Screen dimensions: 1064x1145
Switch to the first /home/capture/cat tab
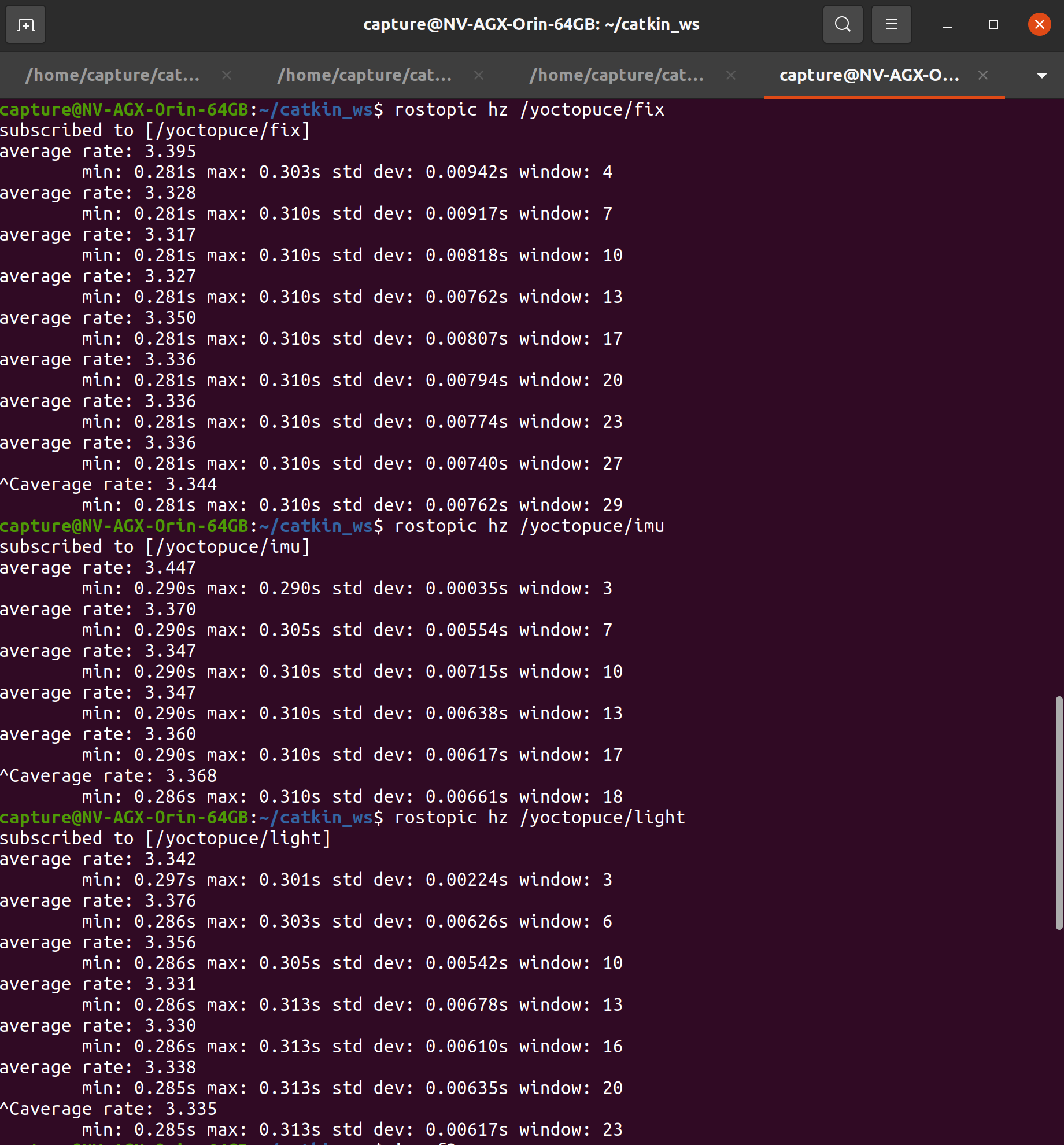[x=113, y=75]
